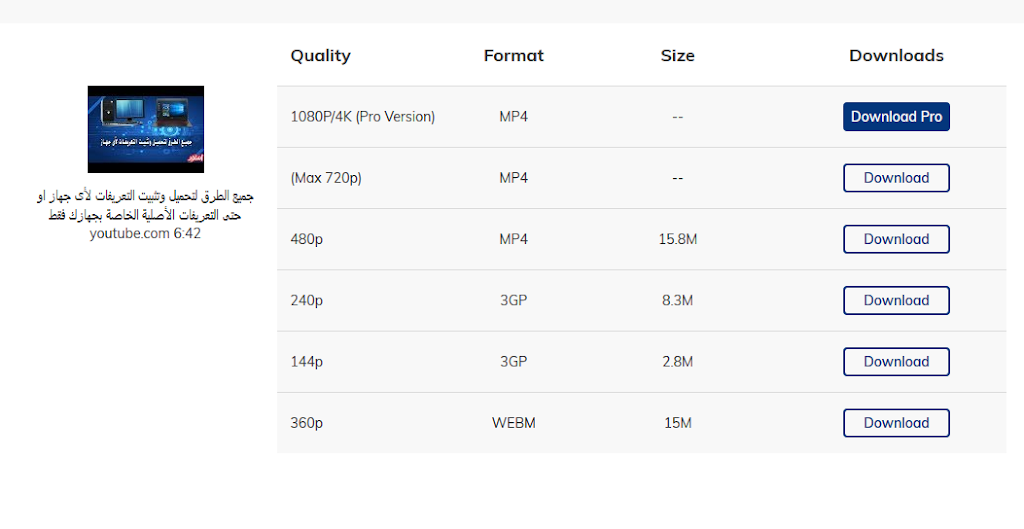
Task: Download the 240p 3GP file
Action: click(x=896, y=300)
